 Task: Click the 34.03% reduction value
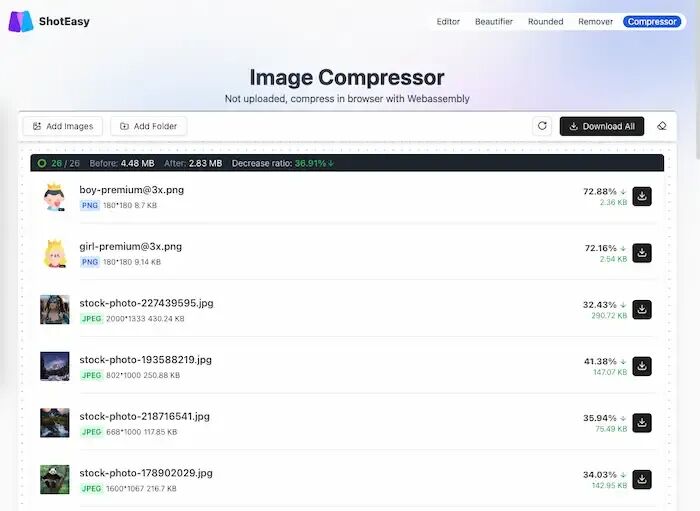600,475
